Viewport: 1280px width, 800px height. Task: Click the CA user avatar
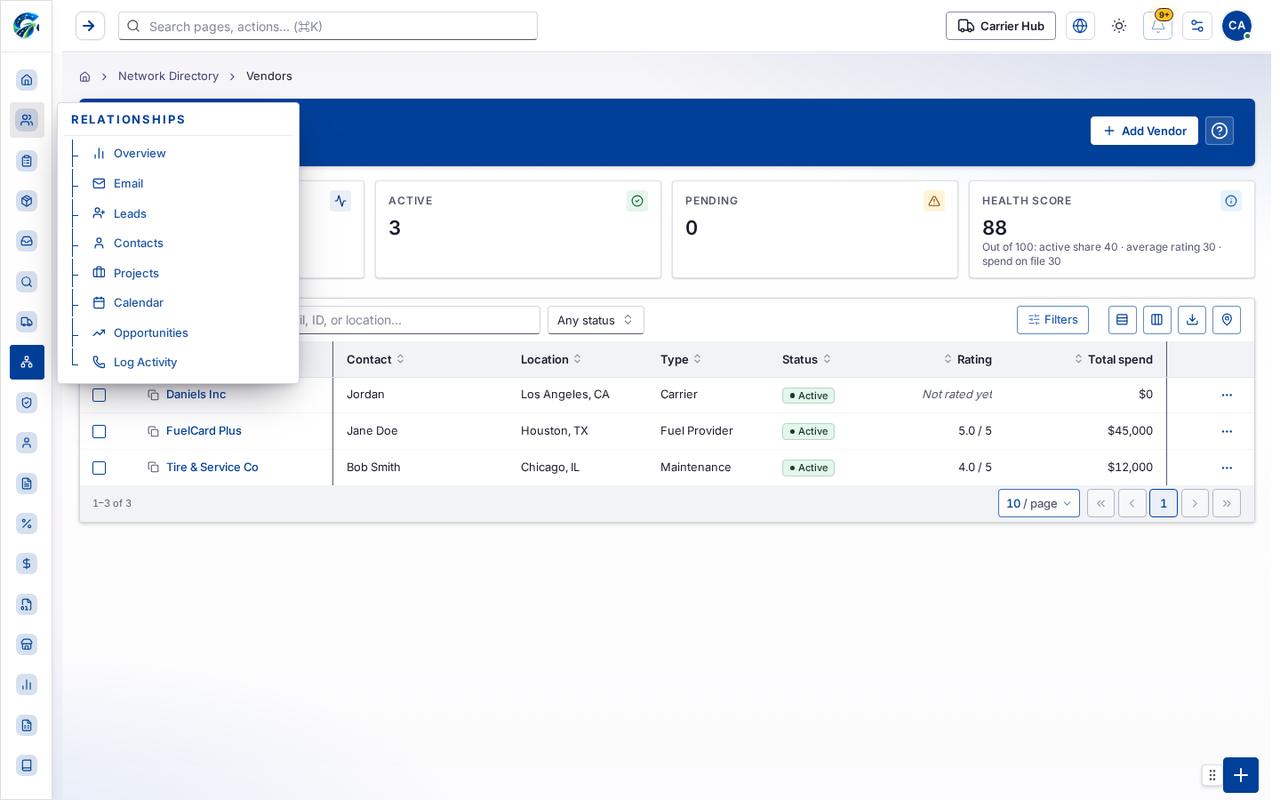click(1237, 26)
